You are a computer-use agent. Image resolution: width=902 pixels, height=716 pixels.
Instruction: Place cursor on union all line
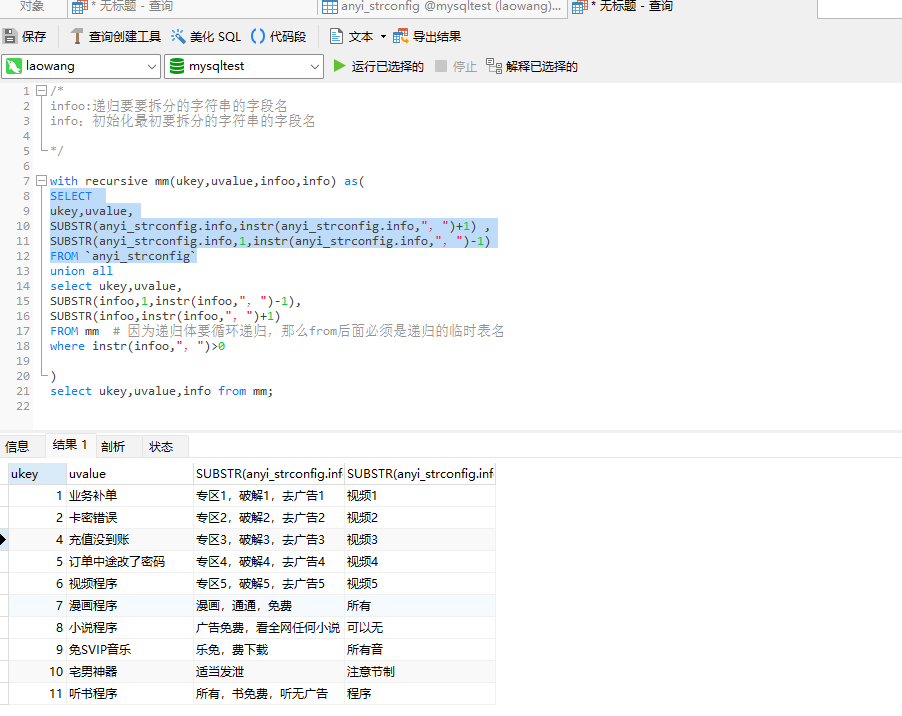pos(81,271)
